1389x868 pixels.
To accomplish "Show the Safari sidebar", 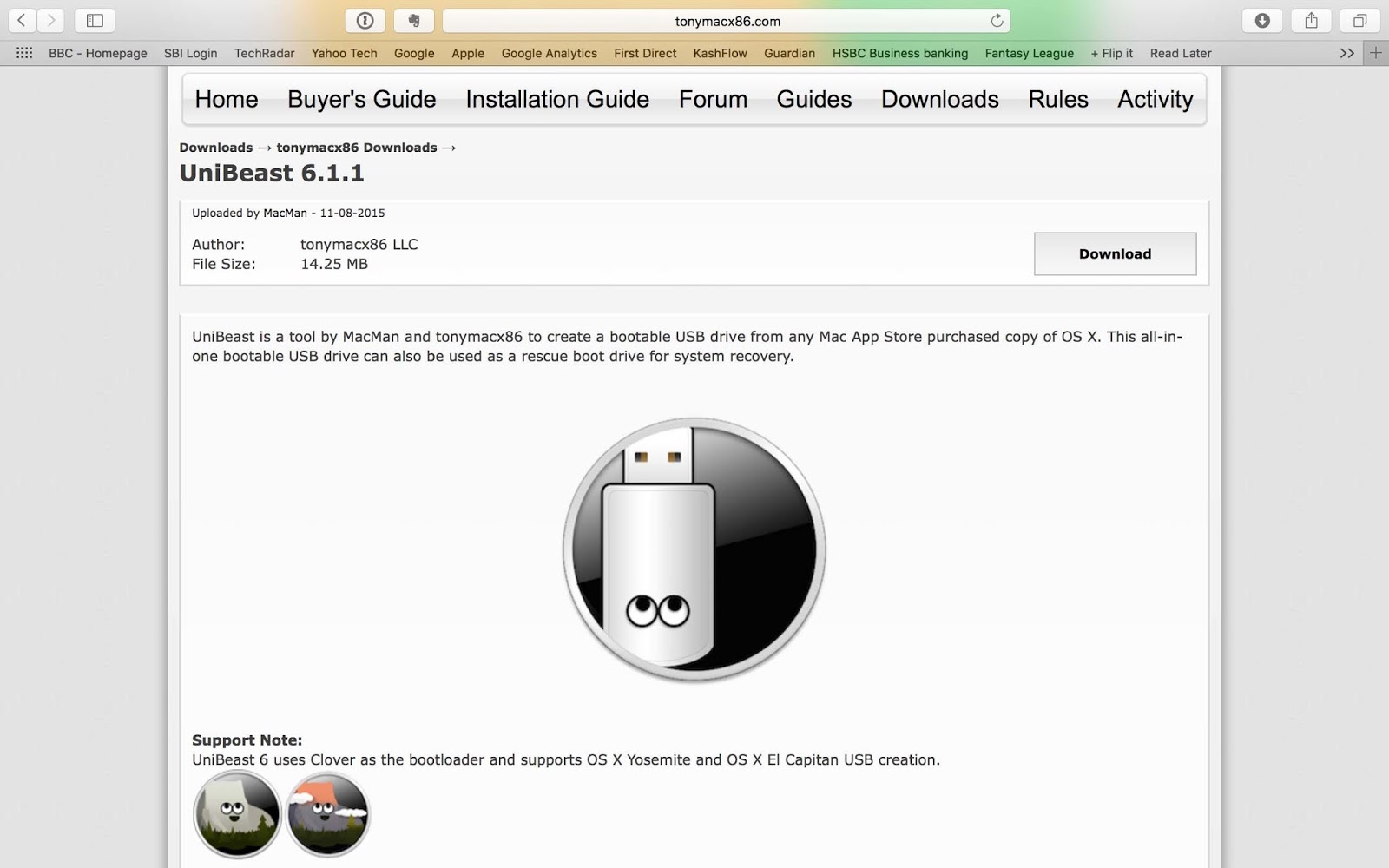I will [x=95, y=20].
